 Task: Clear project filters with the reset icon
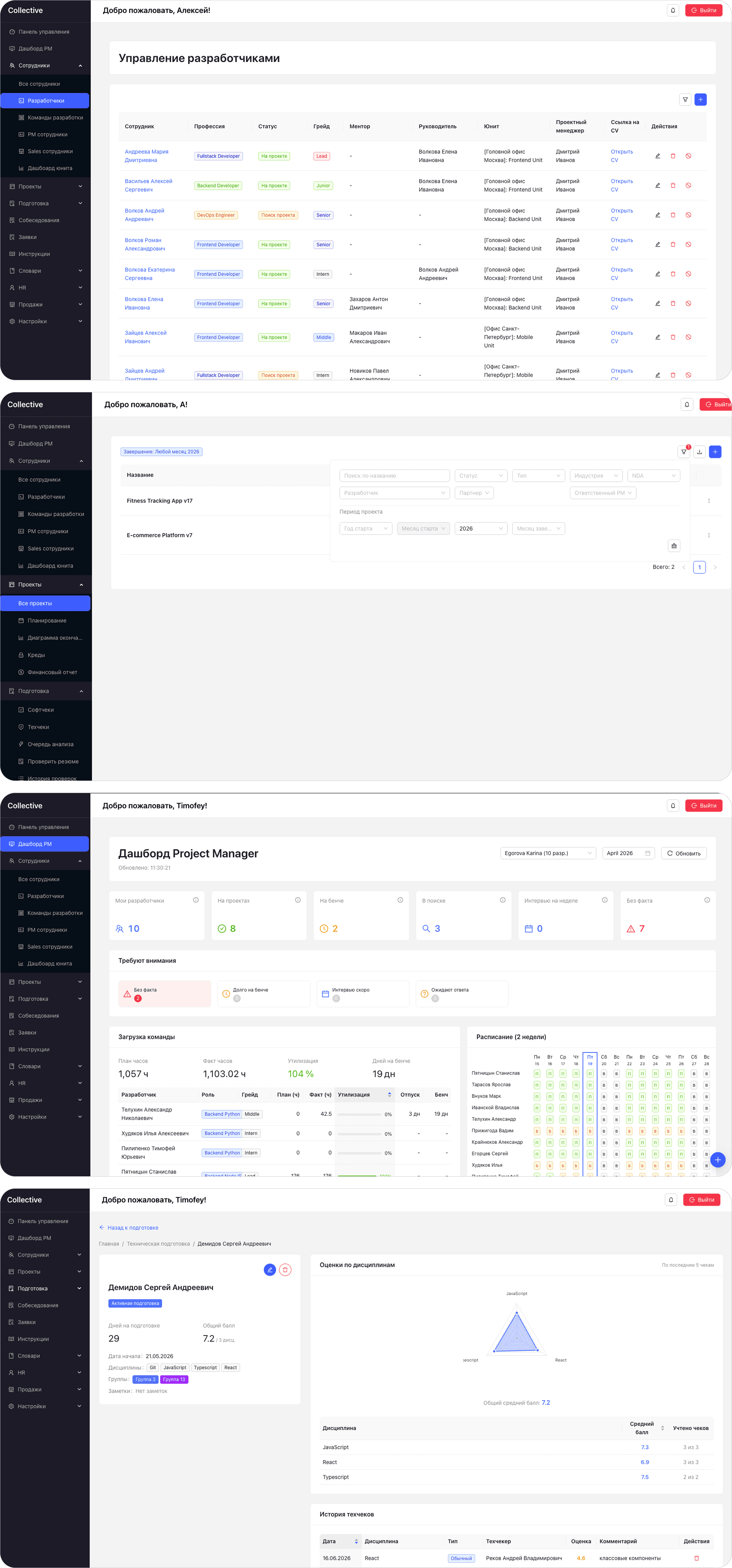tap(674, 545)
